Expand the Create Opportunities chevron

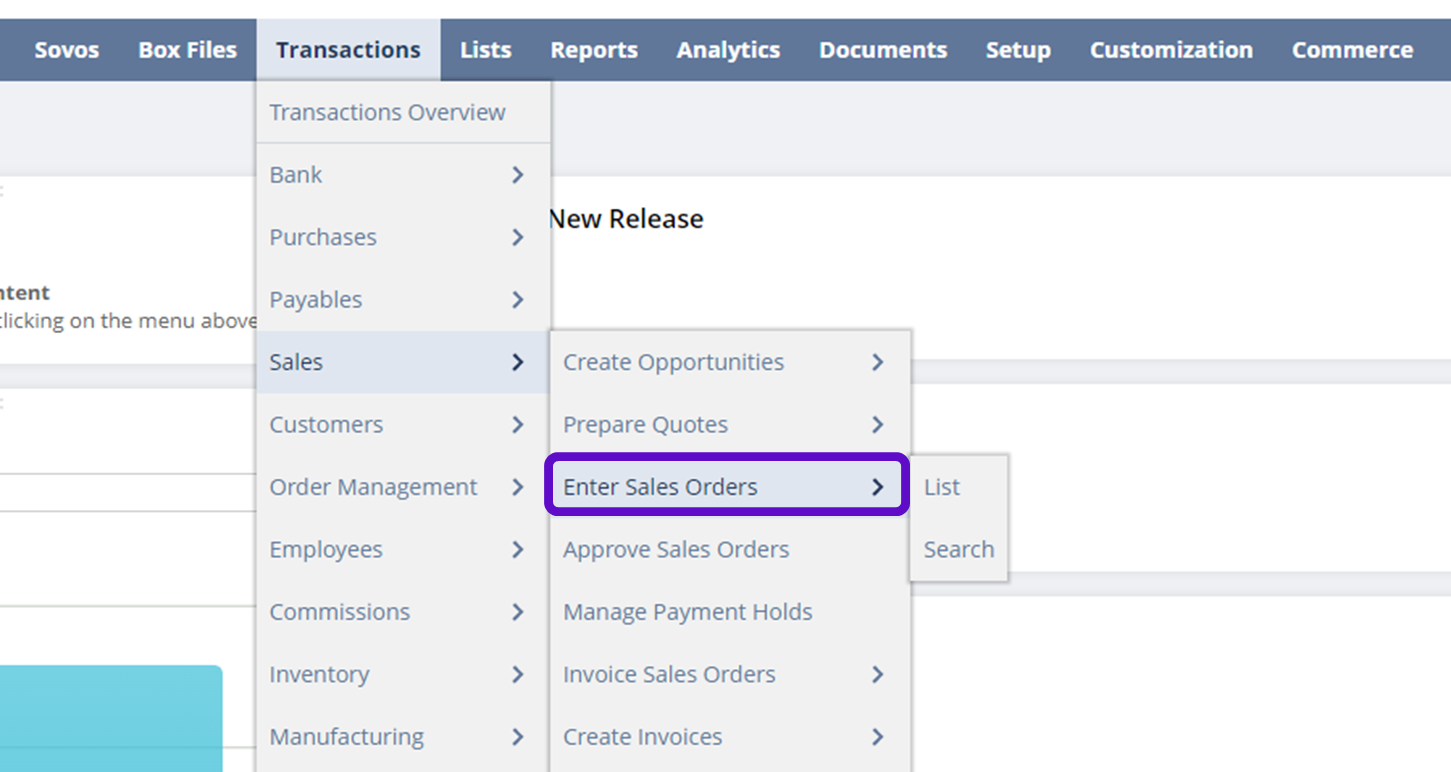[877, 362]
